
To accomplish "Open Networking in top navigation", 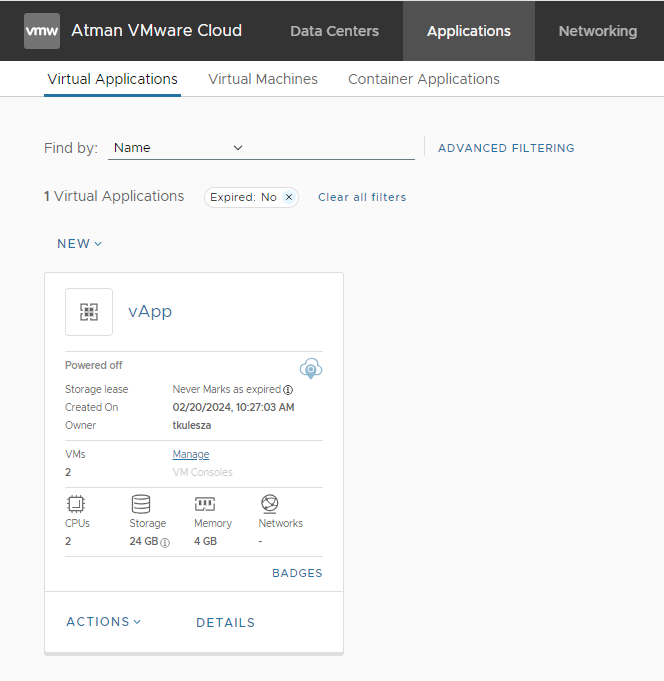I will (x=597, y=31).
